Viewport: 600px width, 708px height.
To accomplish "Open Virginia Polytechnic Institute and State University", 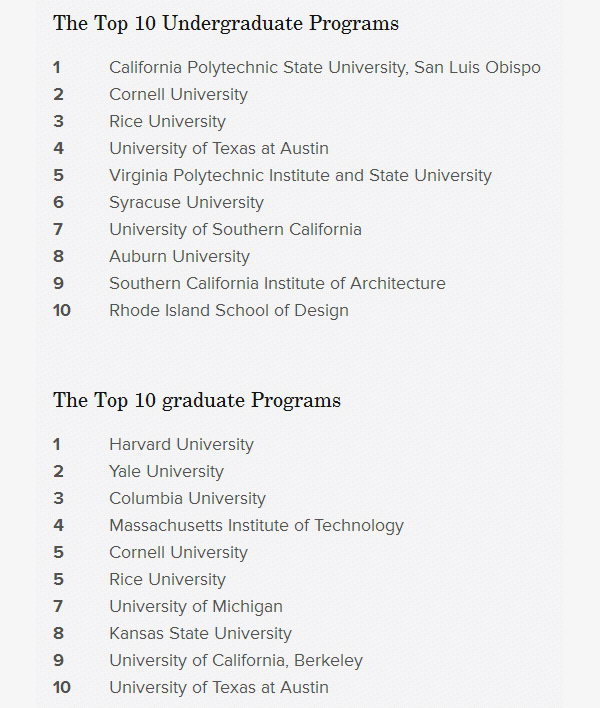I will coord(300,176).
